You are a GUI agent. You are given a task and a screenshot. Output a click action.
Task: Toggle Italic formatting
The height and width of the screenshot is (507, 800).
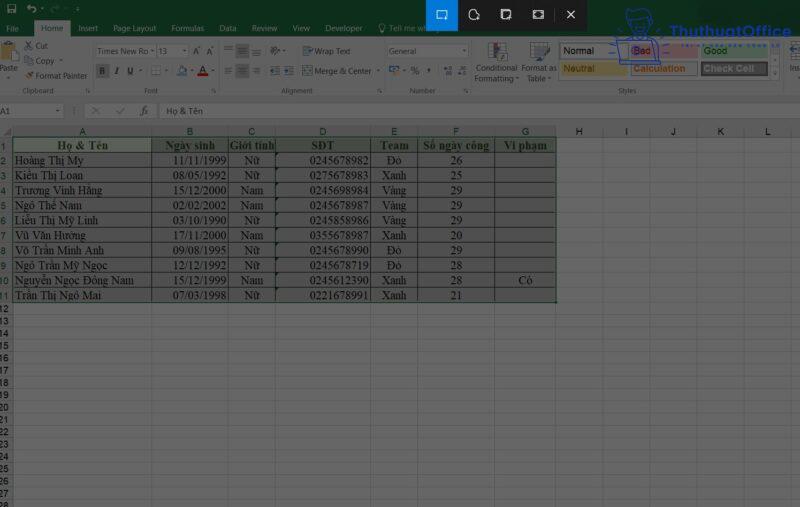pos(117,71)
